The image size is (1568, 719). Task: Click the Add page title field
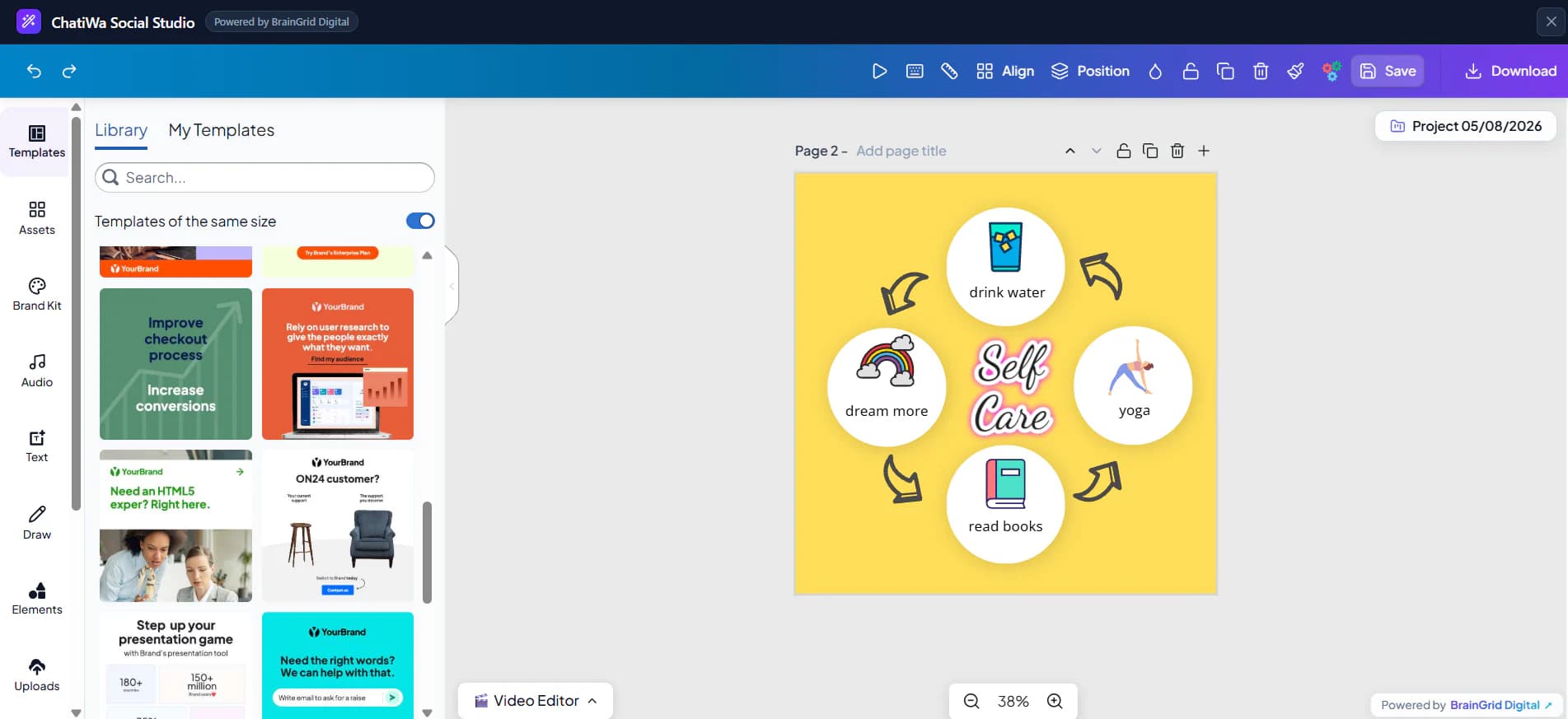tap(901, 151)
